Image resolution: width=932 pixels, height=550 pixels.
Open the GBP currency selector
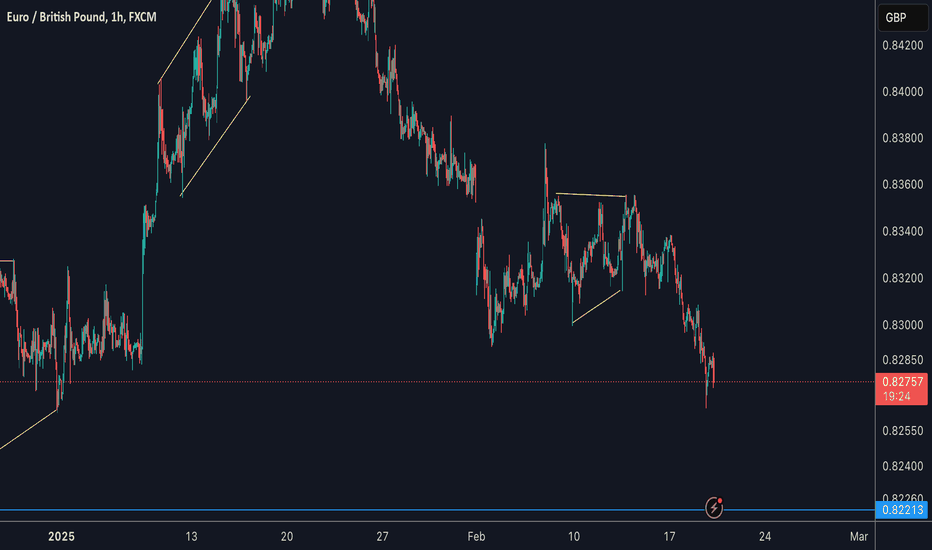pyautogui.click(x=903, y=17)
